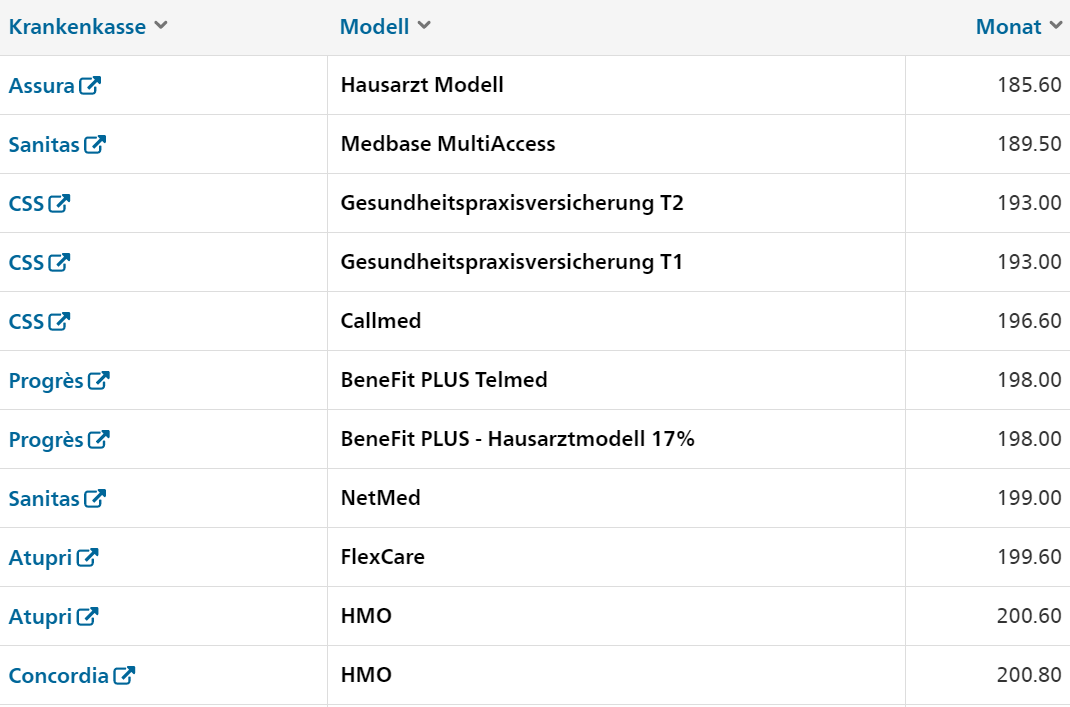Open external link icon beside first Sanitas
Viewport: 1070px width, 707px height.
95,144
